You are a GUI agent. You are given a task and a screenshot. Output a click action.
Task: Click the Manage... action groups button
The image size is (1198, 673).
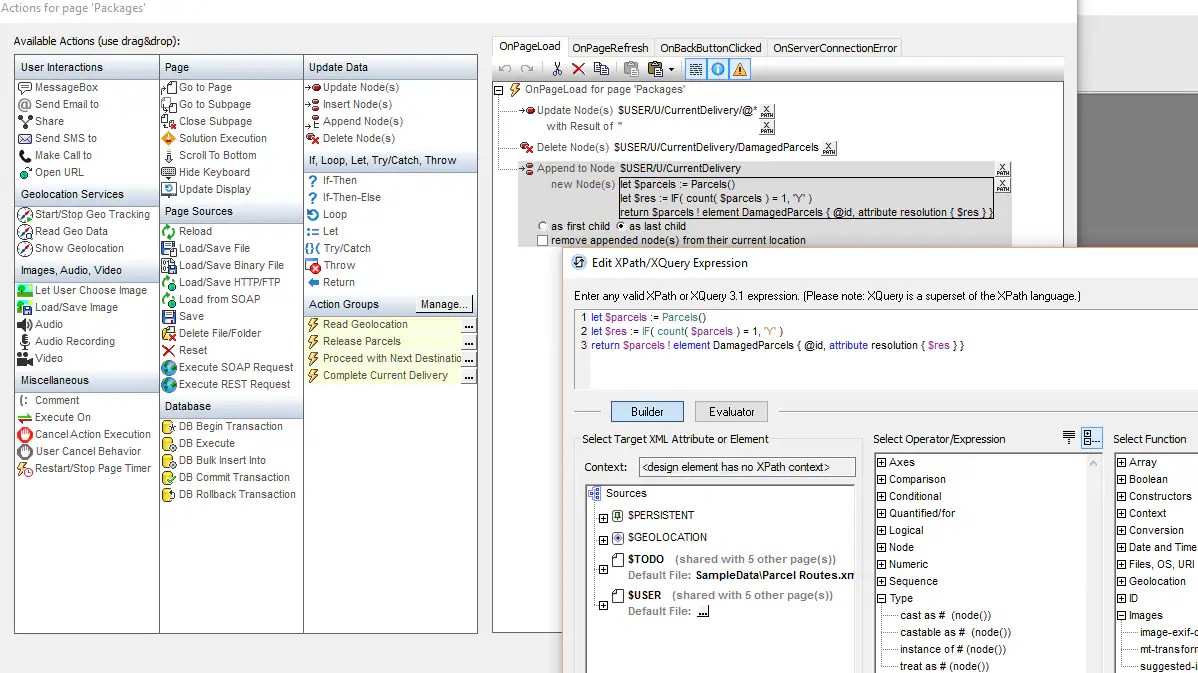pos(444,304)
